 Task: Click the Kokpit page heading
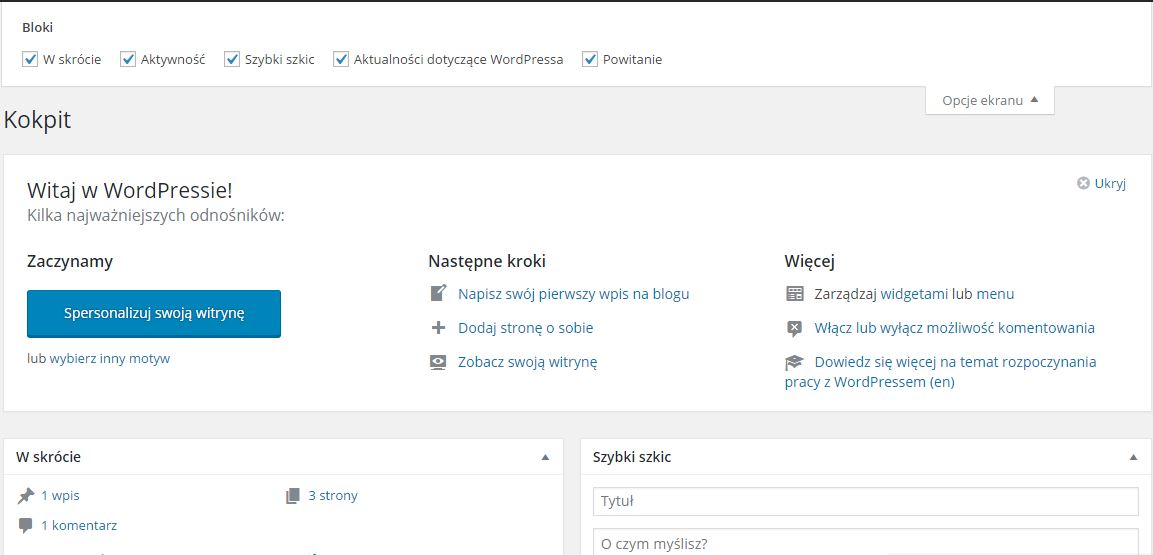pyautogui.click(x=38, y=120)
